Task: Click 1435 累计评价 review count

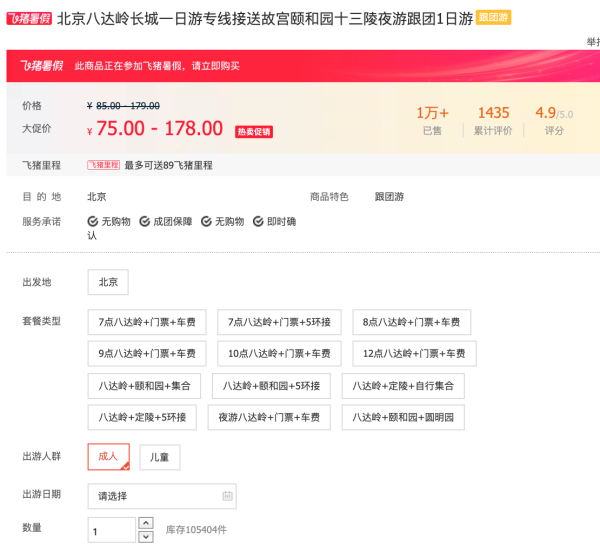Action: tap(493, 121)
